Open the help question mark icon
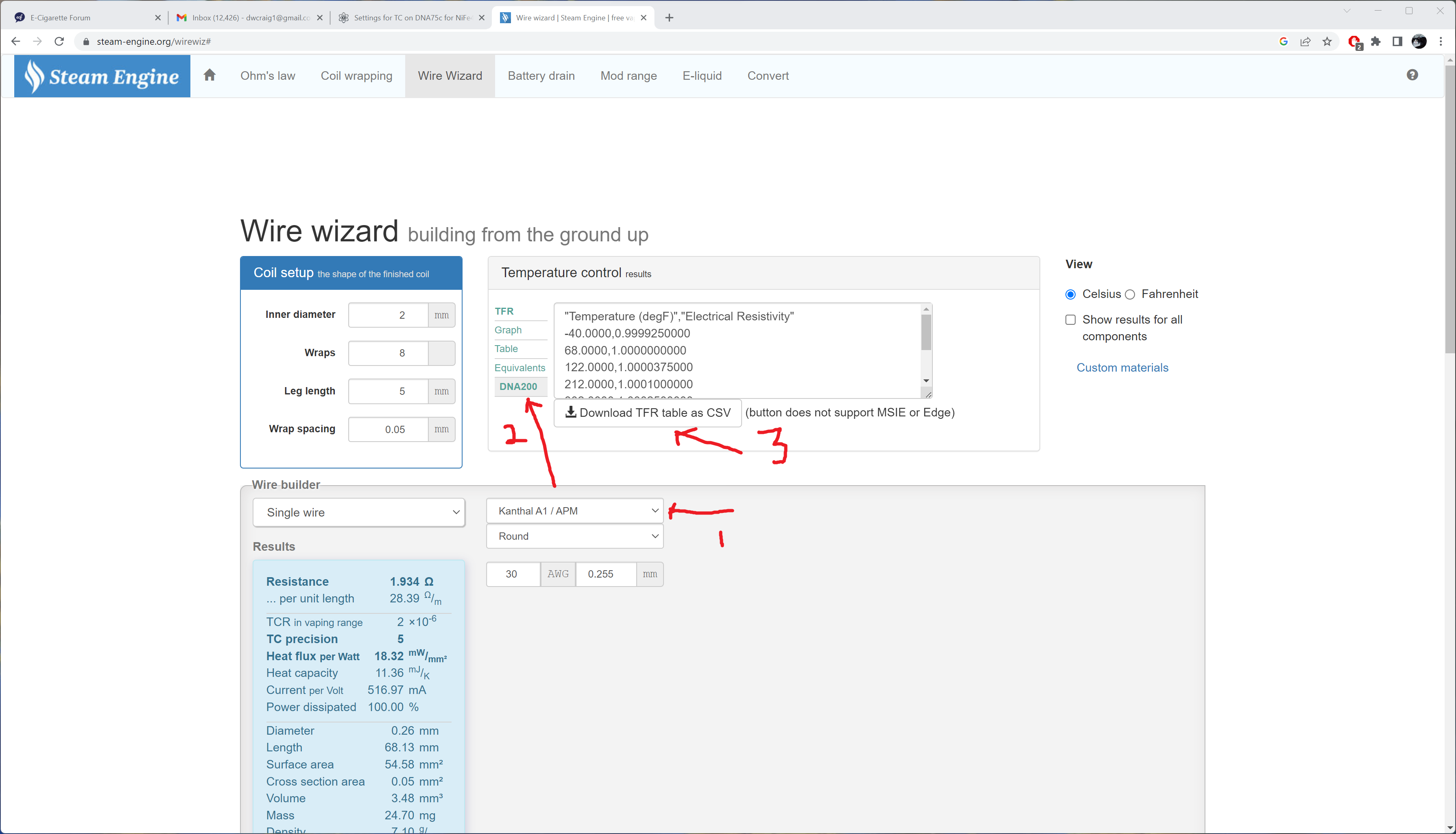Viewport: 1456px width, 834px height. coord(1412,75)
